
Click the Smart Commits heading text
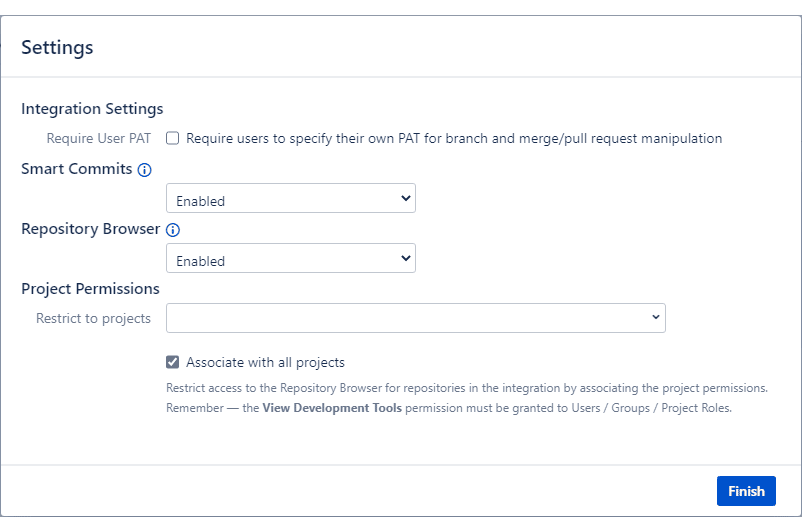pyautogui.click(x=77, y=169)
